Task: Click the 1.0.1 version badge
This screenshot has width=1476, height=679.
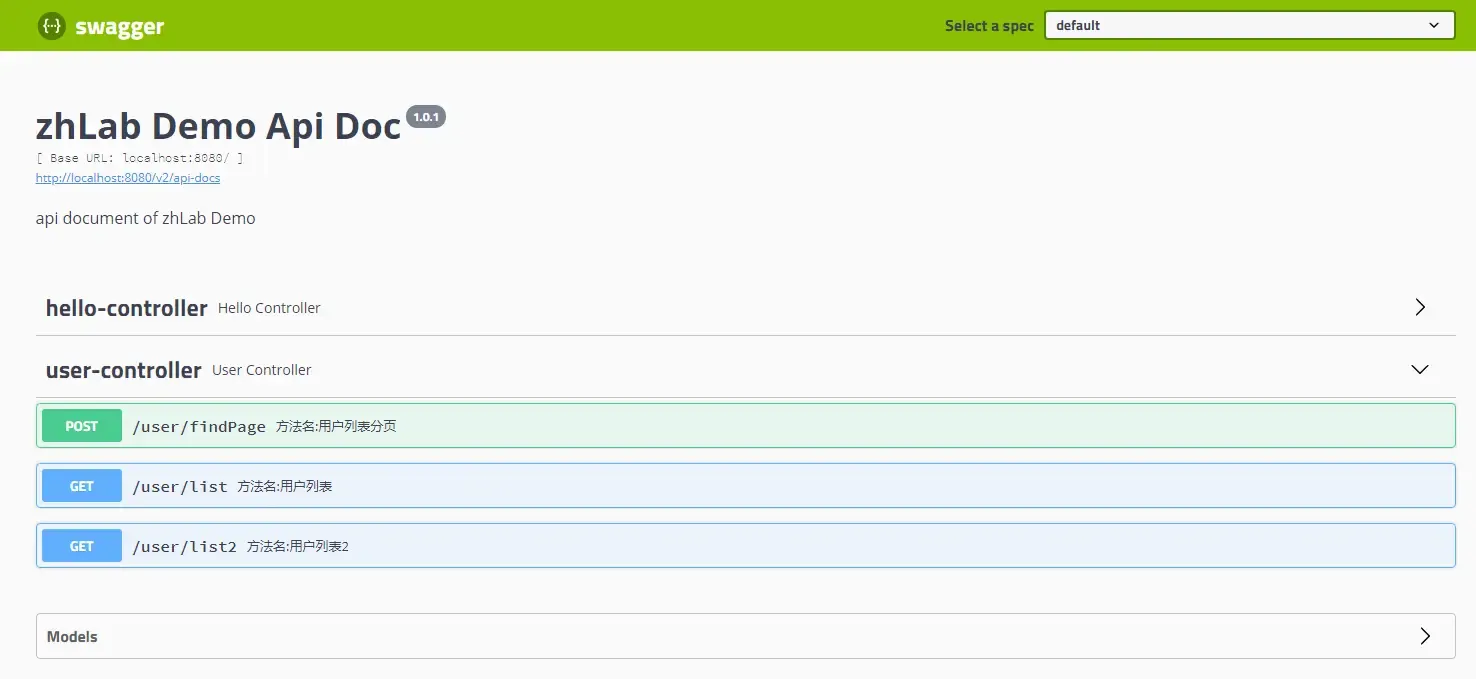Action: [426, 116]
